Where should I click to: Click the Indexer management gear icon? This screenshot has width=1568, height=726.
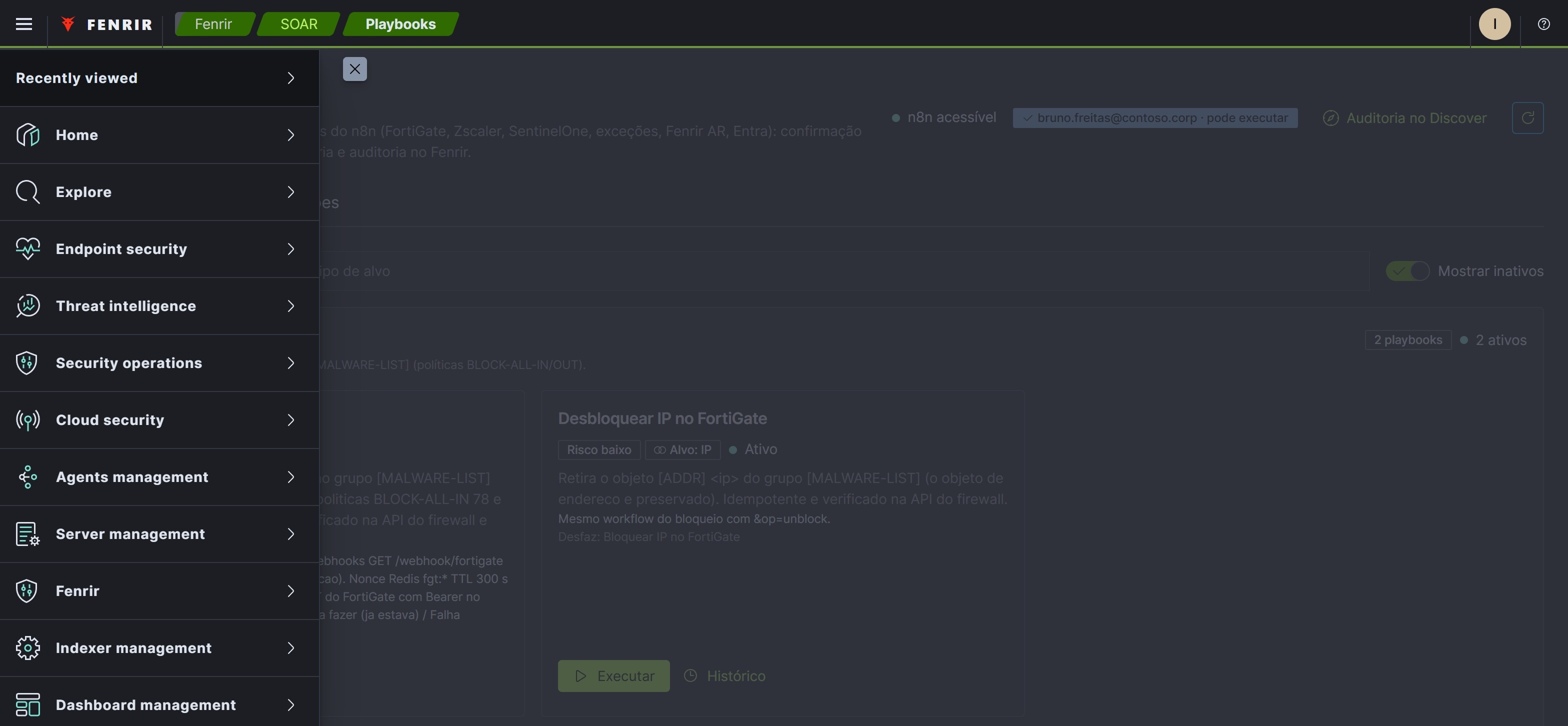[x=27, y=648]
